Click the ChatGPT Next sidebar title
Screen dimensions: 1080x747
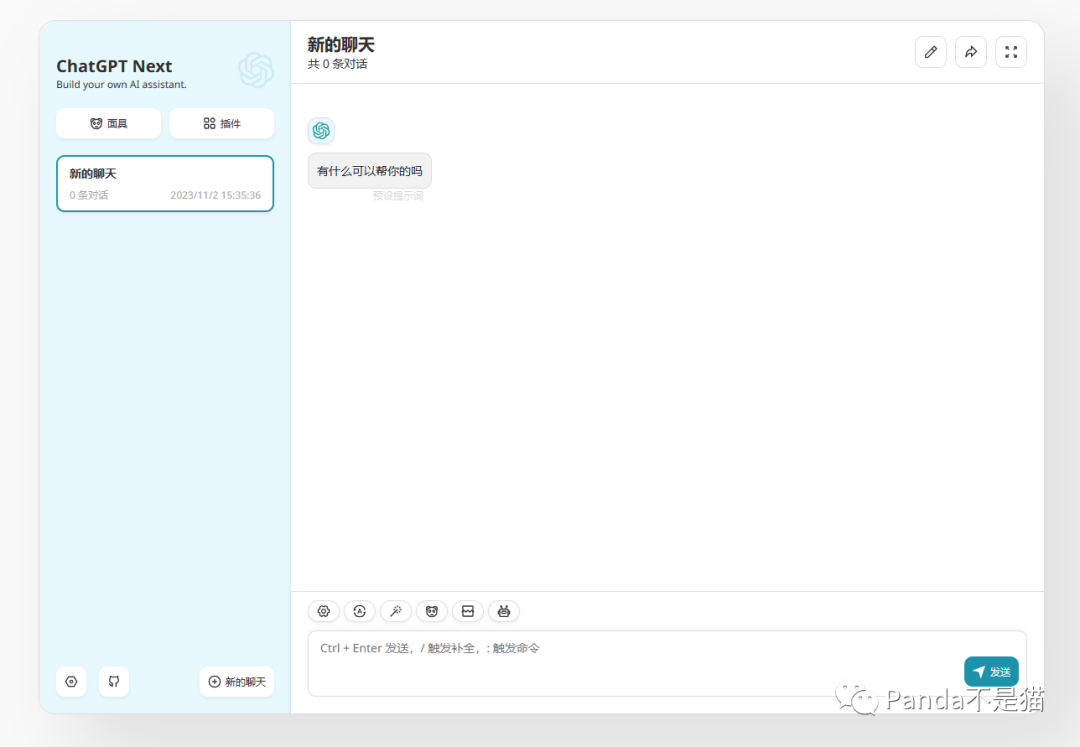click(114, 66)
